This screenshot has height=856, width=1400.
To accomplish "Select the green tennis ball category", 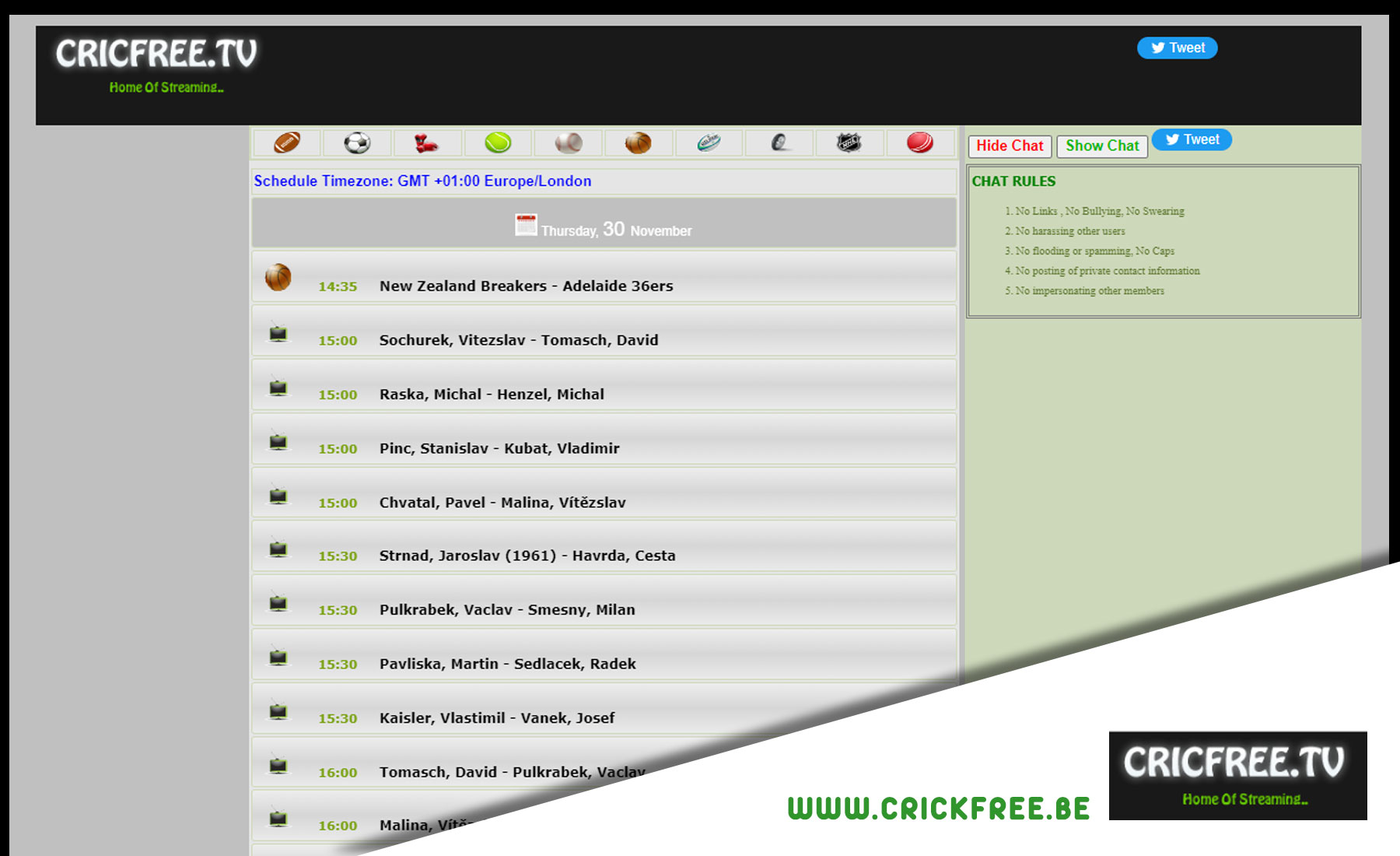I will click(x=498, y=143).
